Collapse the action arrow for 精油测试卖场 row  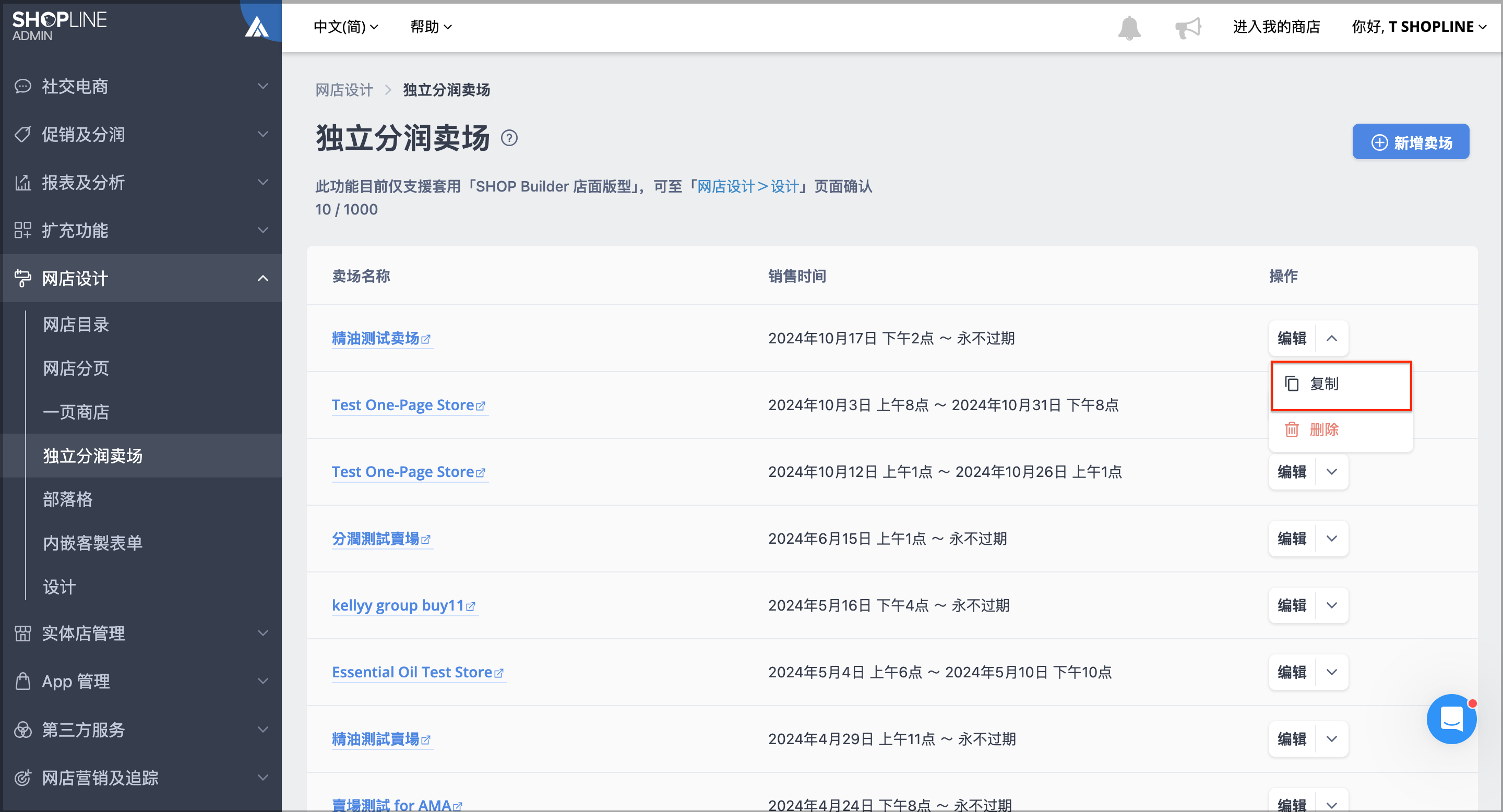pos(1331,338)
